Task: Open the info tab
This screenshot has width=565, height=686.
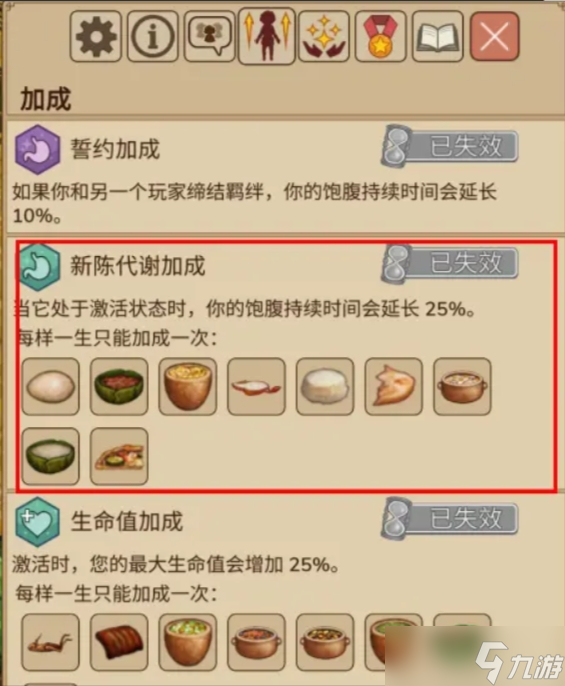Action: pos(153,37)
